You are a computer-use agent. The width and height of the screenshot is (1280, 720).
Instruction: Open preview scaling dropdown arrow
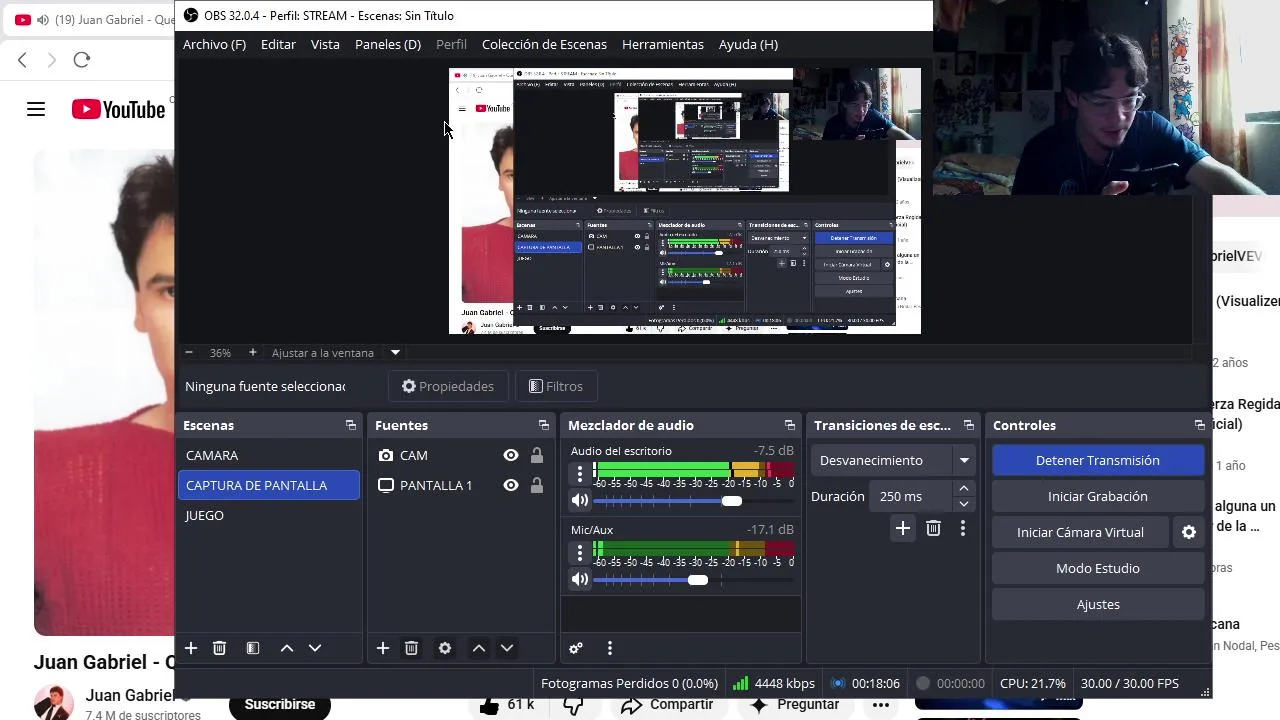[395, 352]
